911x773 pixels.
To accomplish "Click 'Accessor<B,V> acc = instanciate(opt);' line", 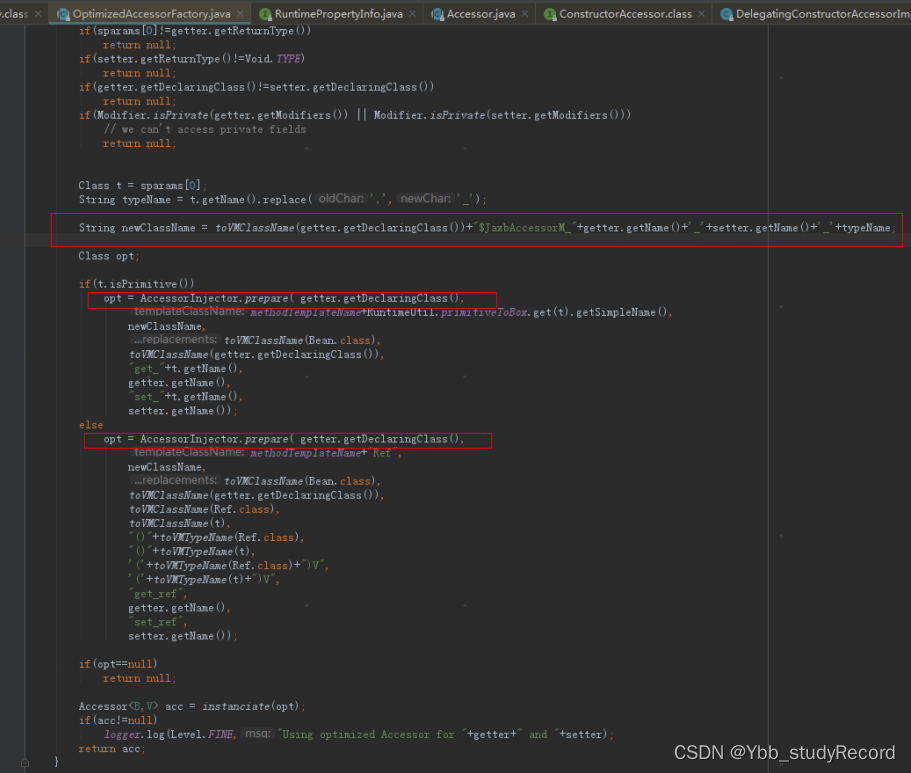I will 192,706.
